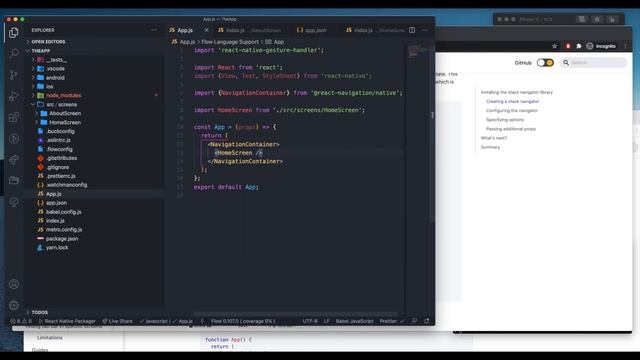Open yarn.lock in explorer

tap(57, 247)
